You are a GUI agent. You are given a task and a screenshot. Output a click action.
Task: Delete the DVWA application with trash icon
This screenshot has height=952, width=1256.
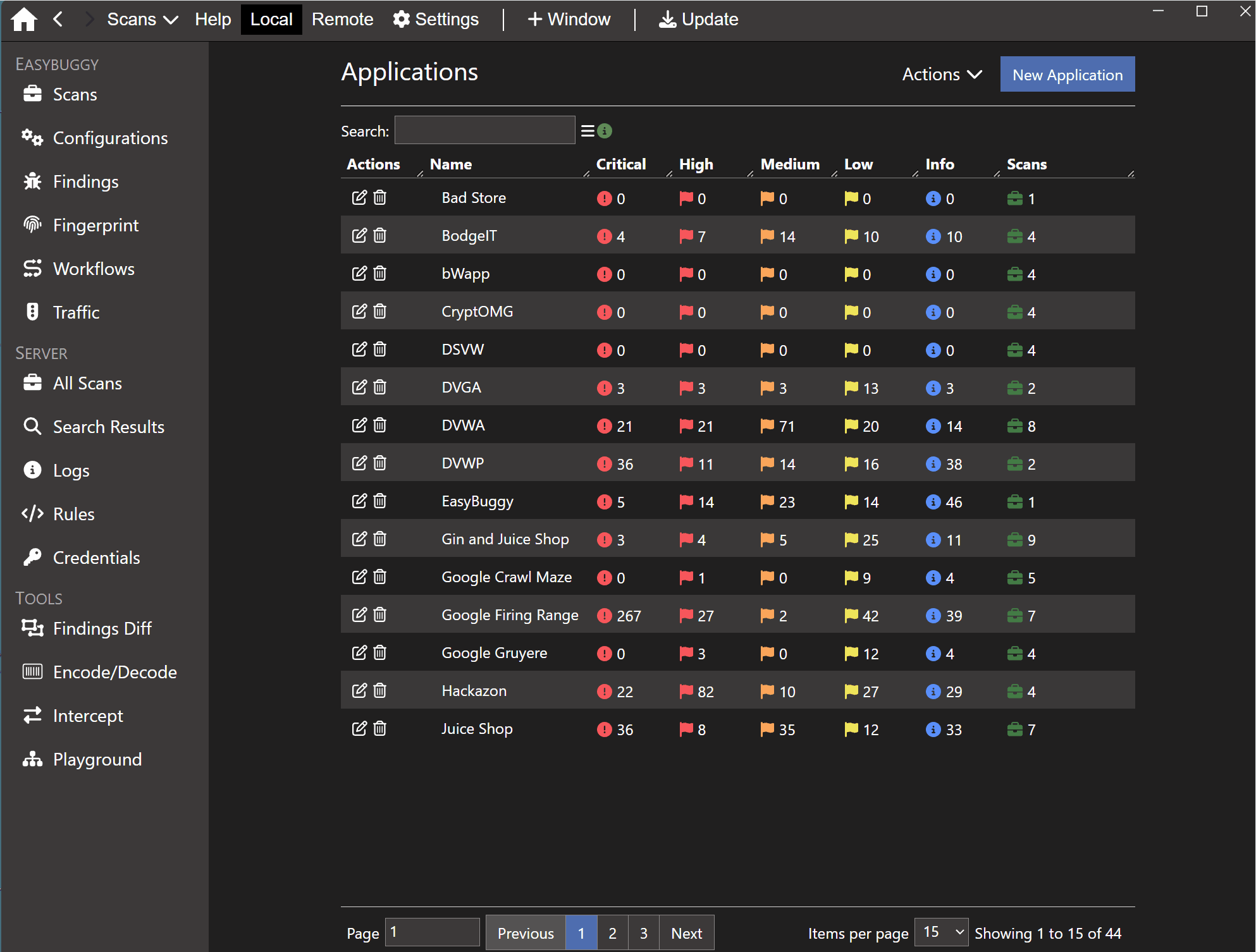click(x=379, y=425)
